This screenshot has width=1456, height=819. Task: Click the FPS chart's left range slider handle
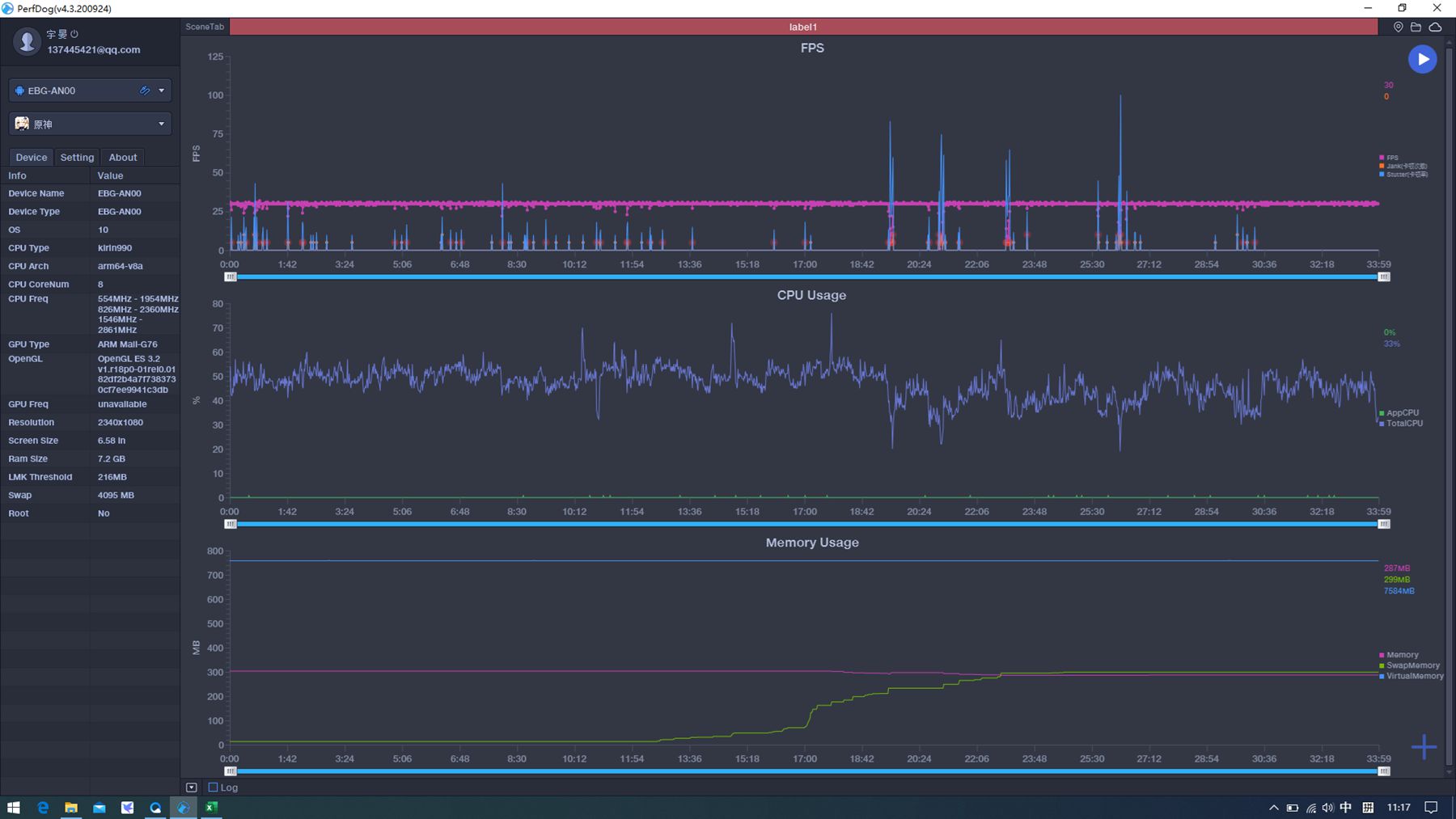pos(231,277)
